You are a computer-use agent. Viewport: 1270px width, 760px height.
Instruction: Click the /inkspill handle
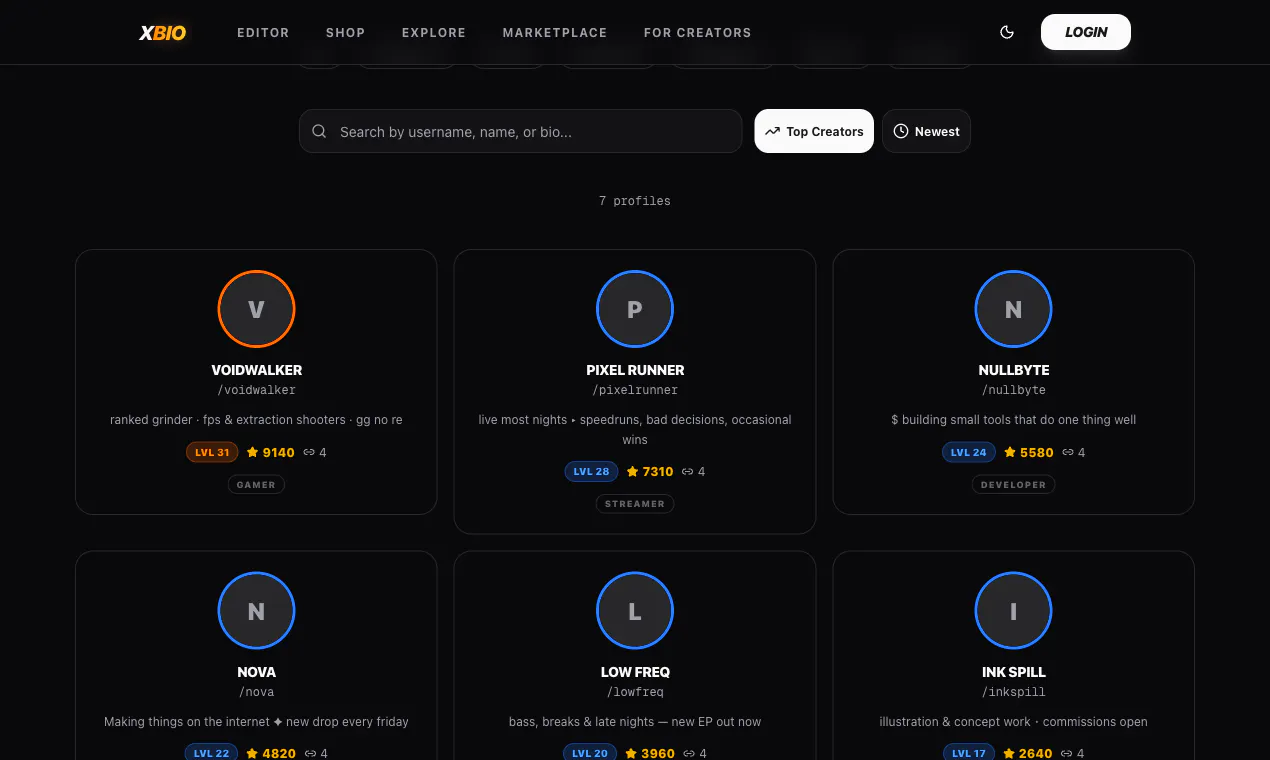(1014, 692)
